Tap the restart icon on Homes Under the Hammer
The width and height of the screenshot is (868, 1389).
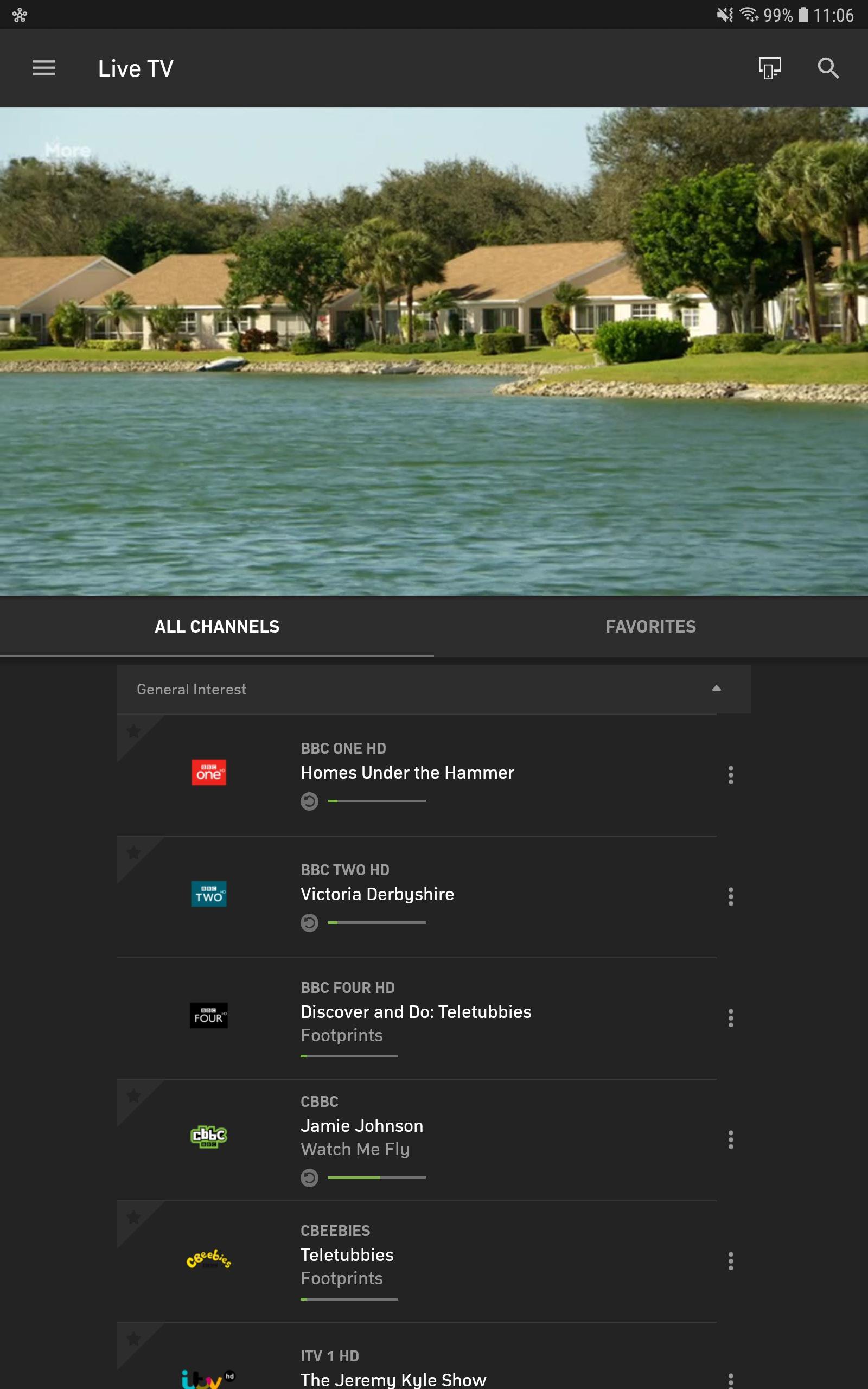pos(310,802)
